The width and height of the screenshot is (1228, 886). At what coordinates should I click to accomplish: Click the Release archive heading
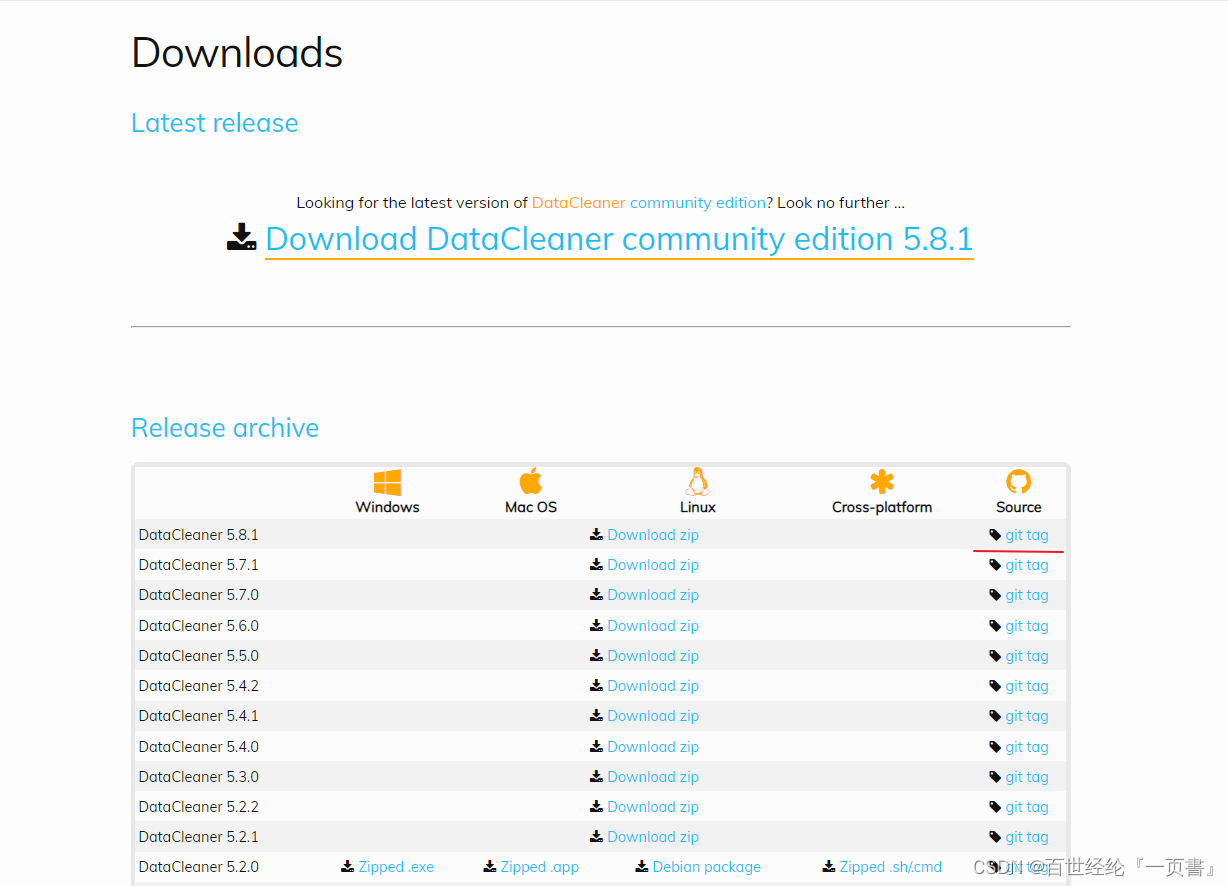point(225,428)
